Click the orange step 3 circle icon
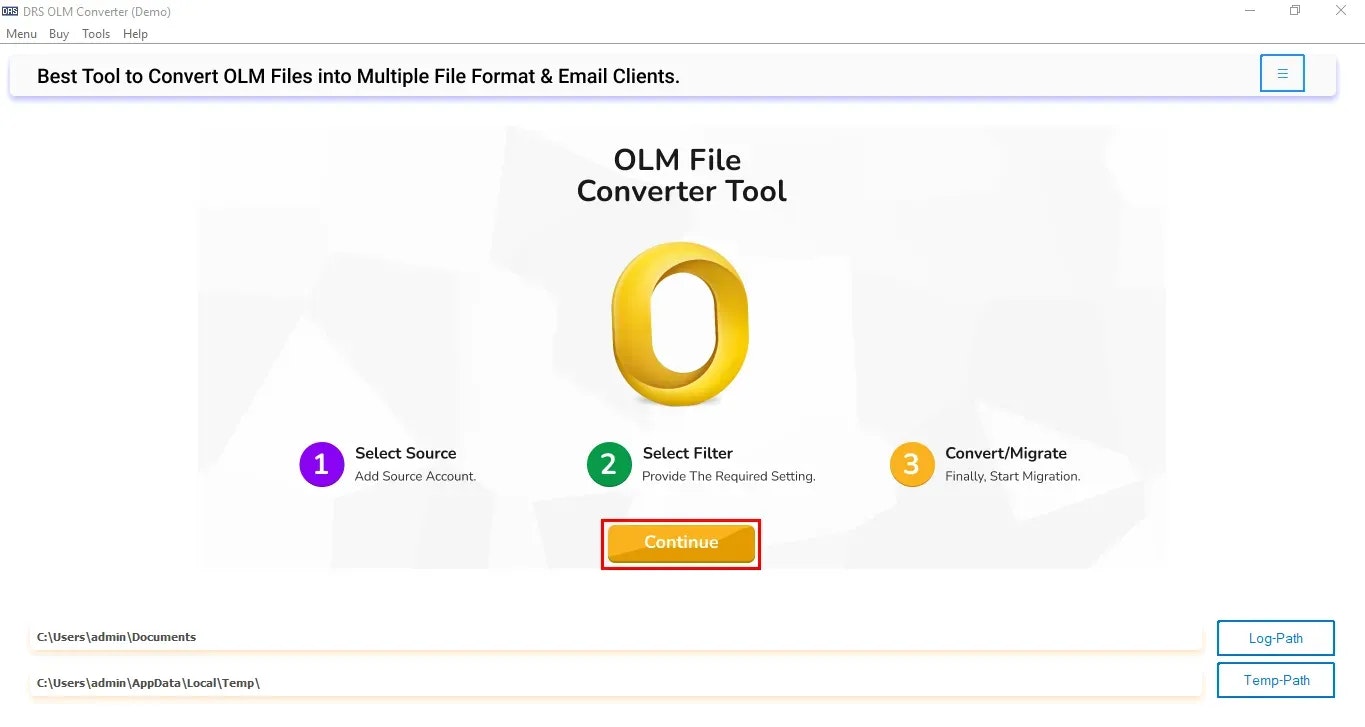 tap(912, 465)
